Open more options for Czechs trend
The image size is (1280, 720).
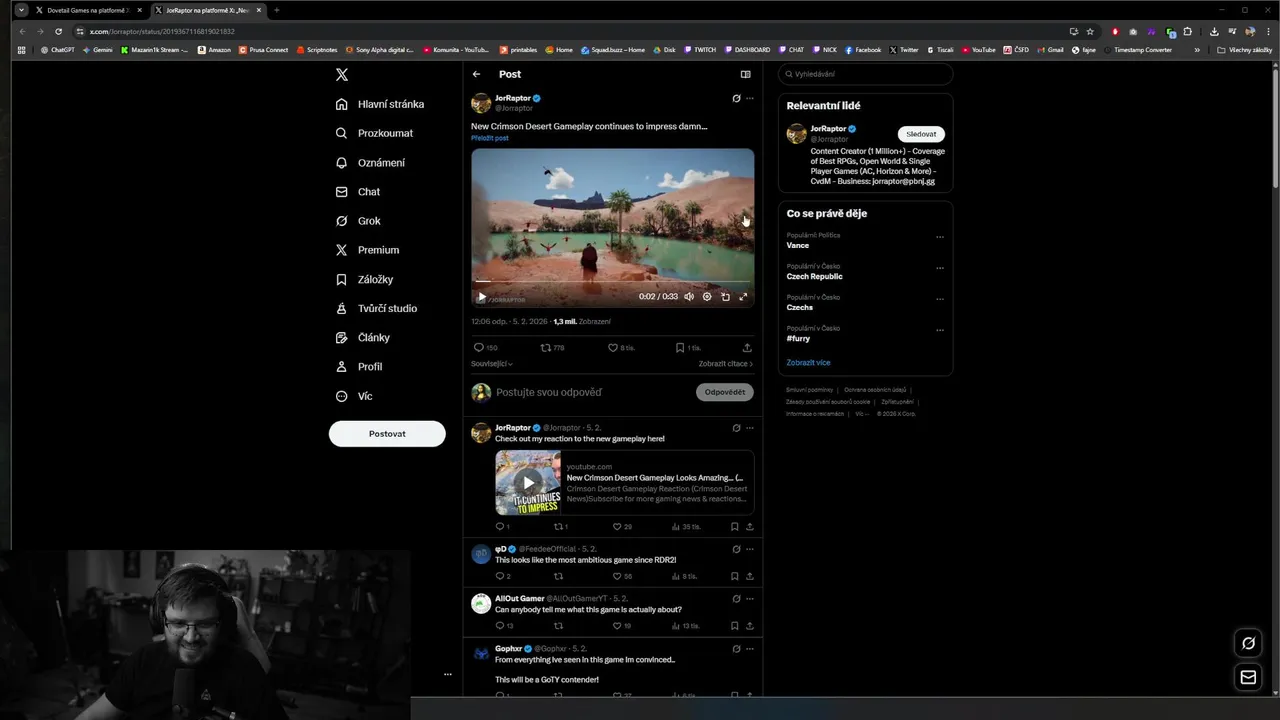[x=940, y=299]
